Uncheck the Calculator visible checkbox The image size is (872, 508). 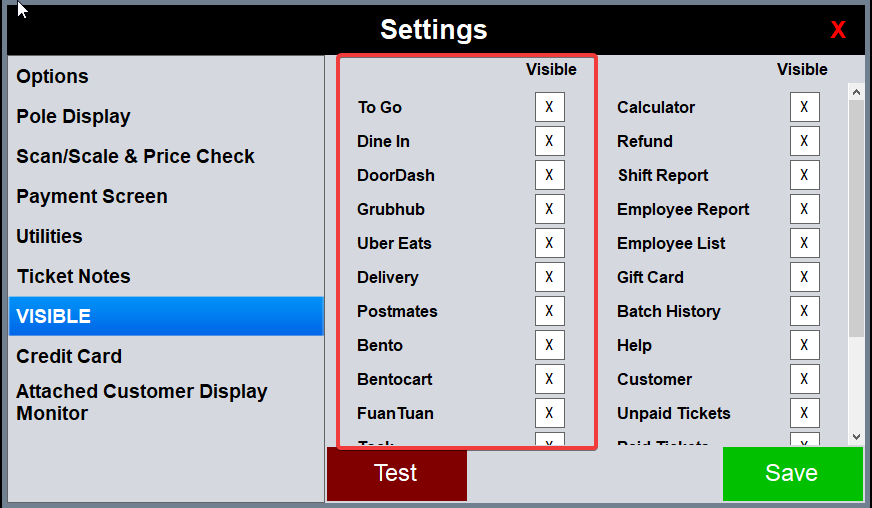click(x=804, y=108)
